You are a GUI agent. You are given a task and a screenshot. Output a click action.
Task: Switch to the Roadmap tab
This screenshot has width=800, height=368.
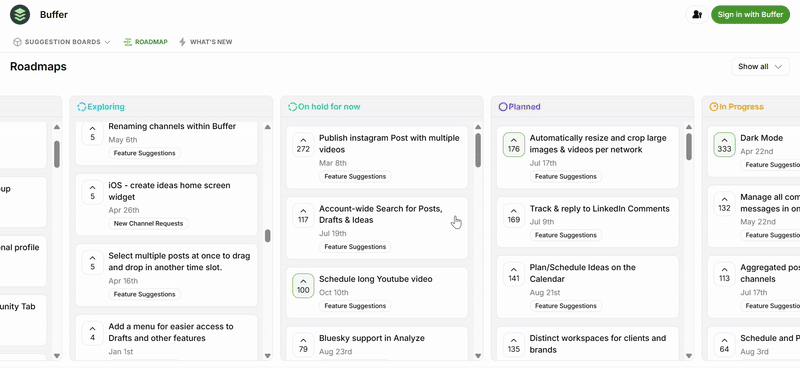pos(145,42)
